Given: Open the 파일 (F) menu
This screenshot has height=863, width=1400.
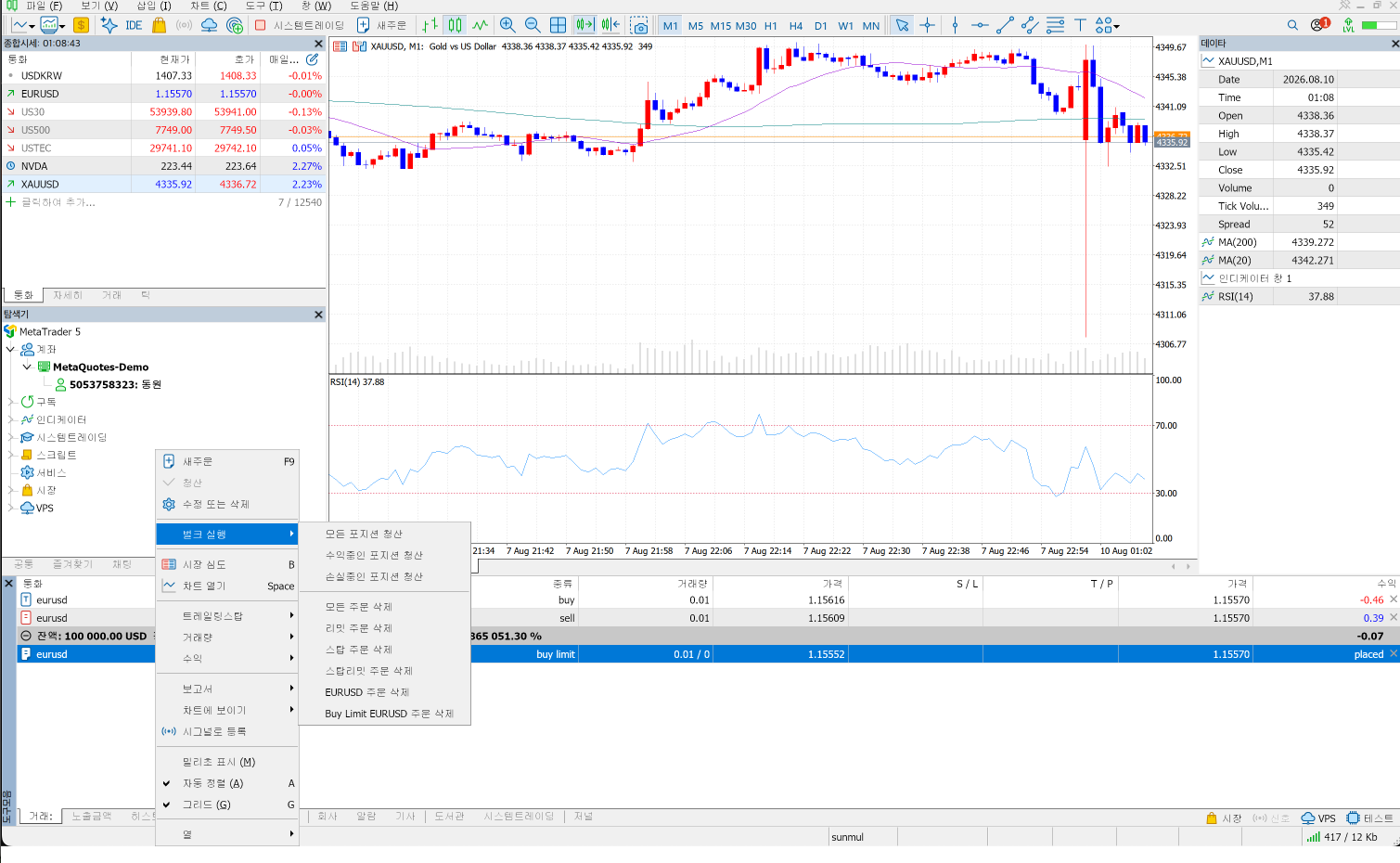Looking at the screenshot, I should 44,6.
